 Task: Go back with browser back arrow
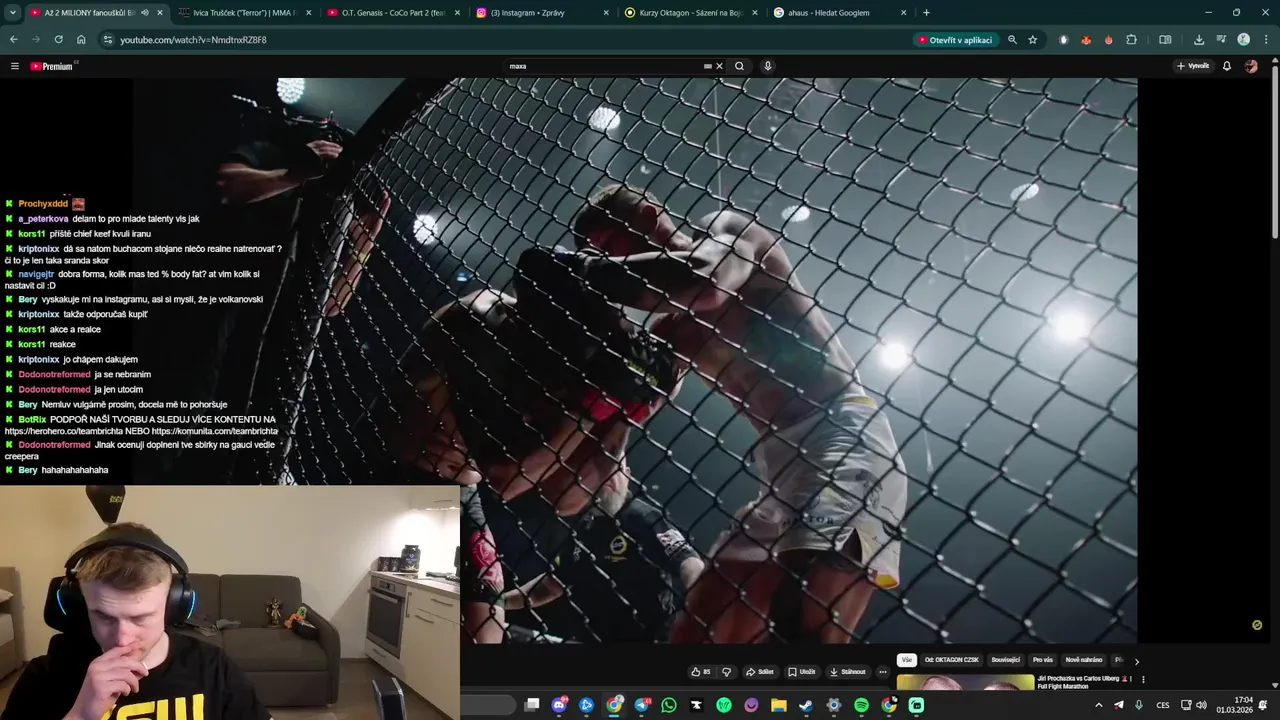tap(14, 40)
